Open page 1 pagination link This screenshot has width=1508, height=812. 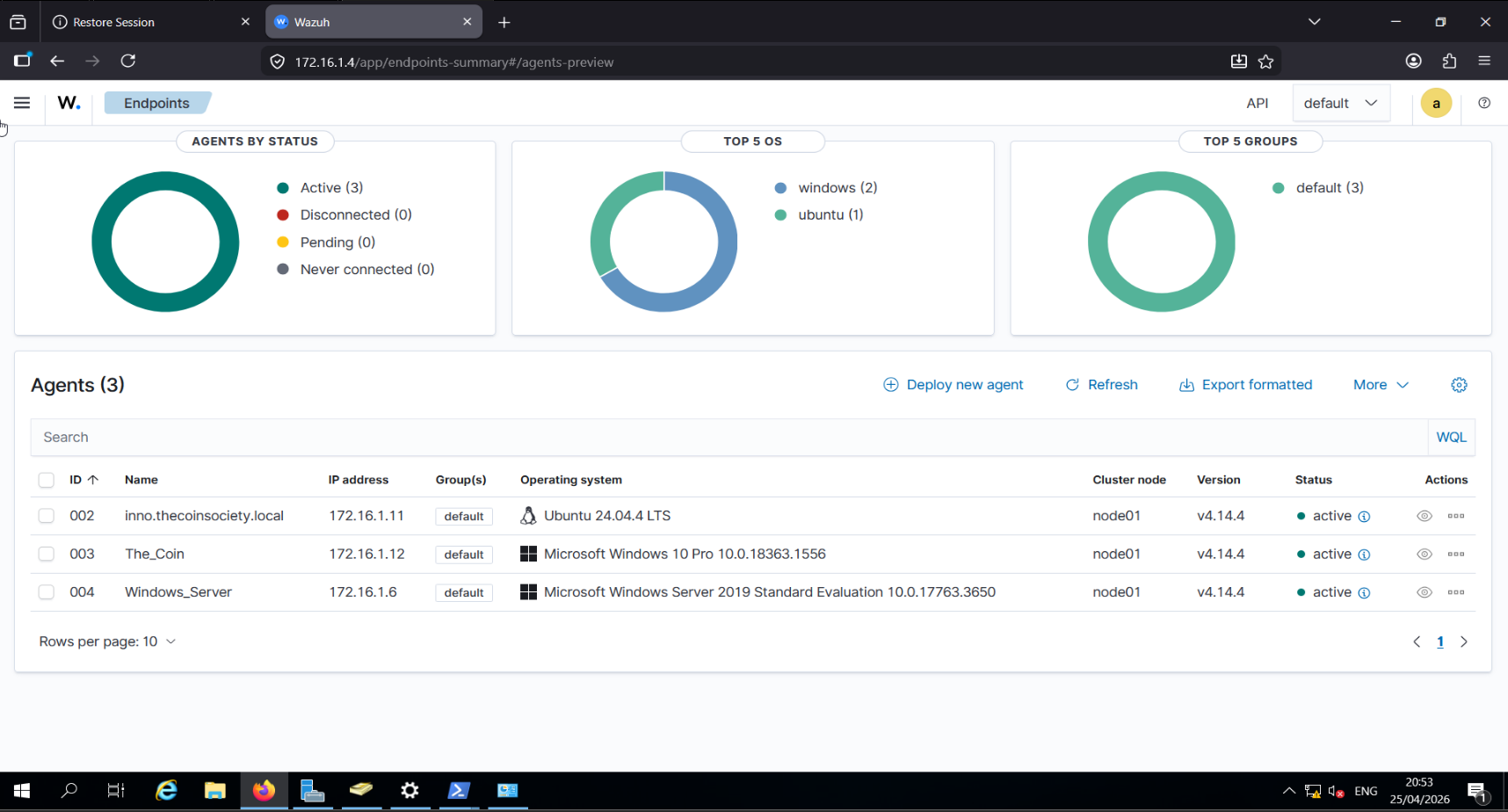(x=1440, y=642)
